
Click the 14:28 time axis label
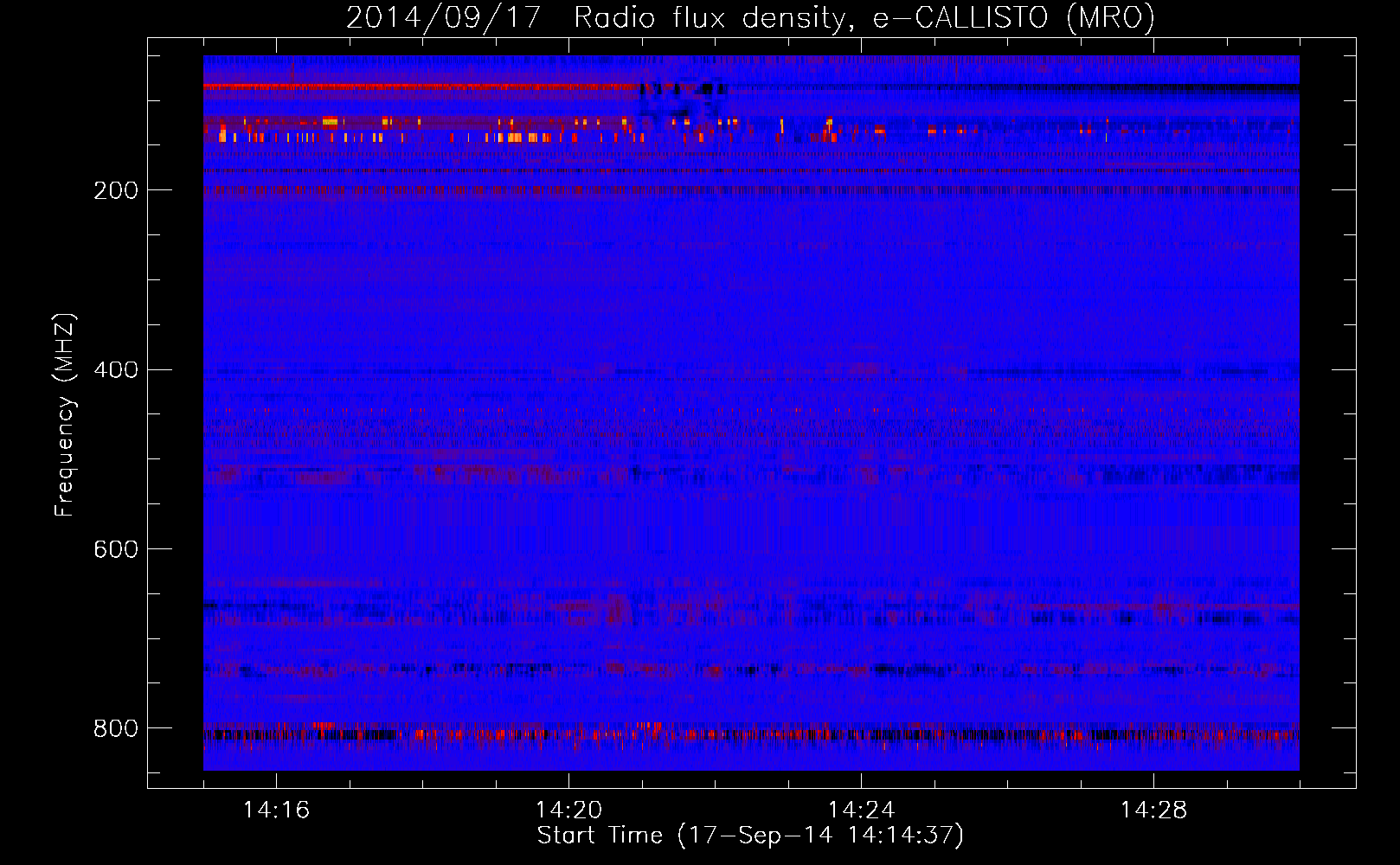tap(1153, 811)
